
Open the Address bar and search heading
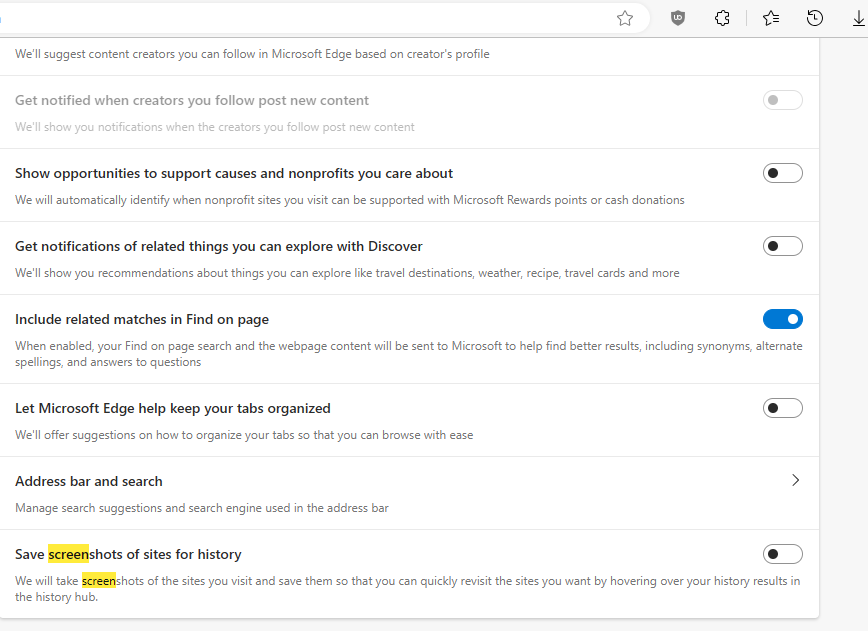click(89, 481)
